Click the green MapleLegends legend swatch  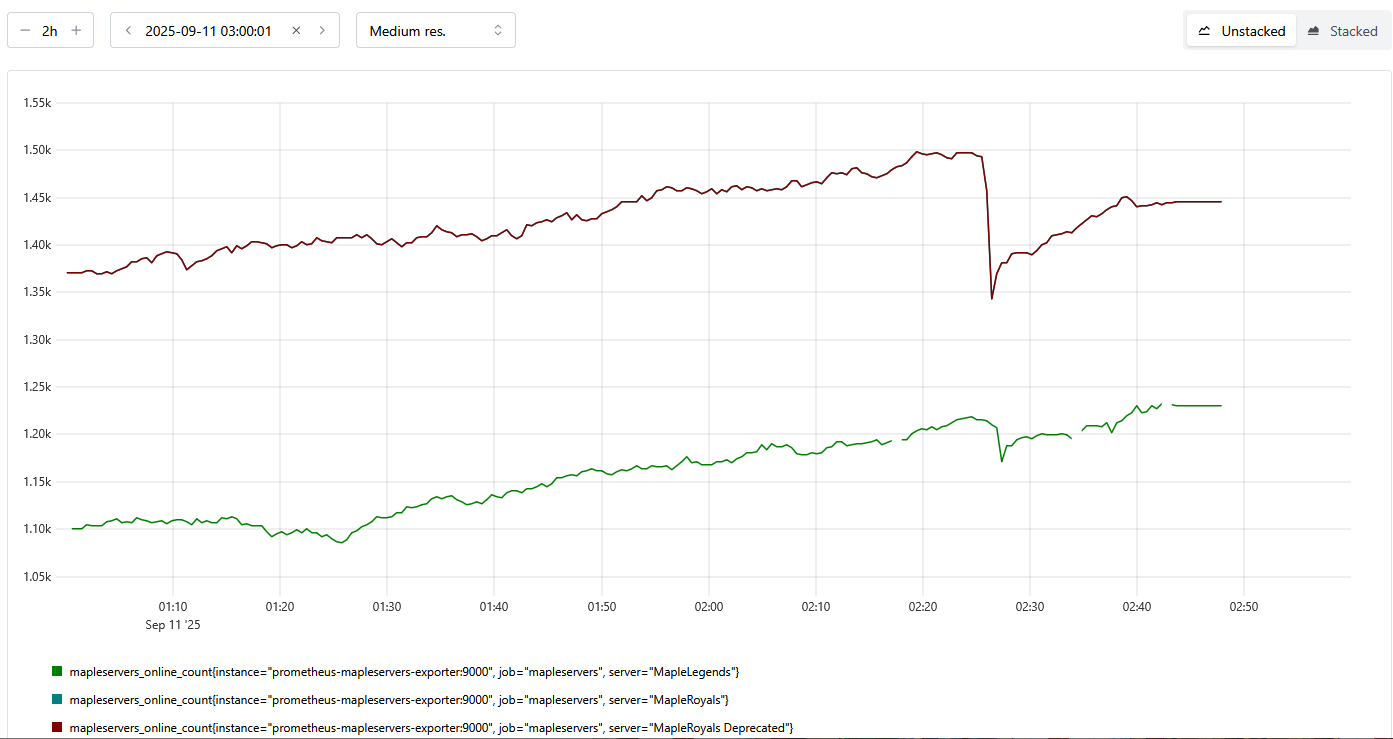[57, 672]
